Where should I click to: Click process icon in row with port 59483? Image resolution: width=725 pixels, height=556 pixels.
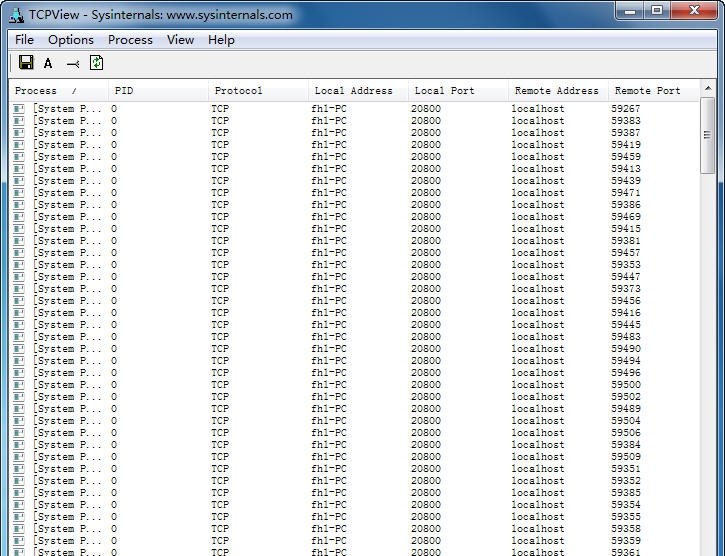click(18, 337)
